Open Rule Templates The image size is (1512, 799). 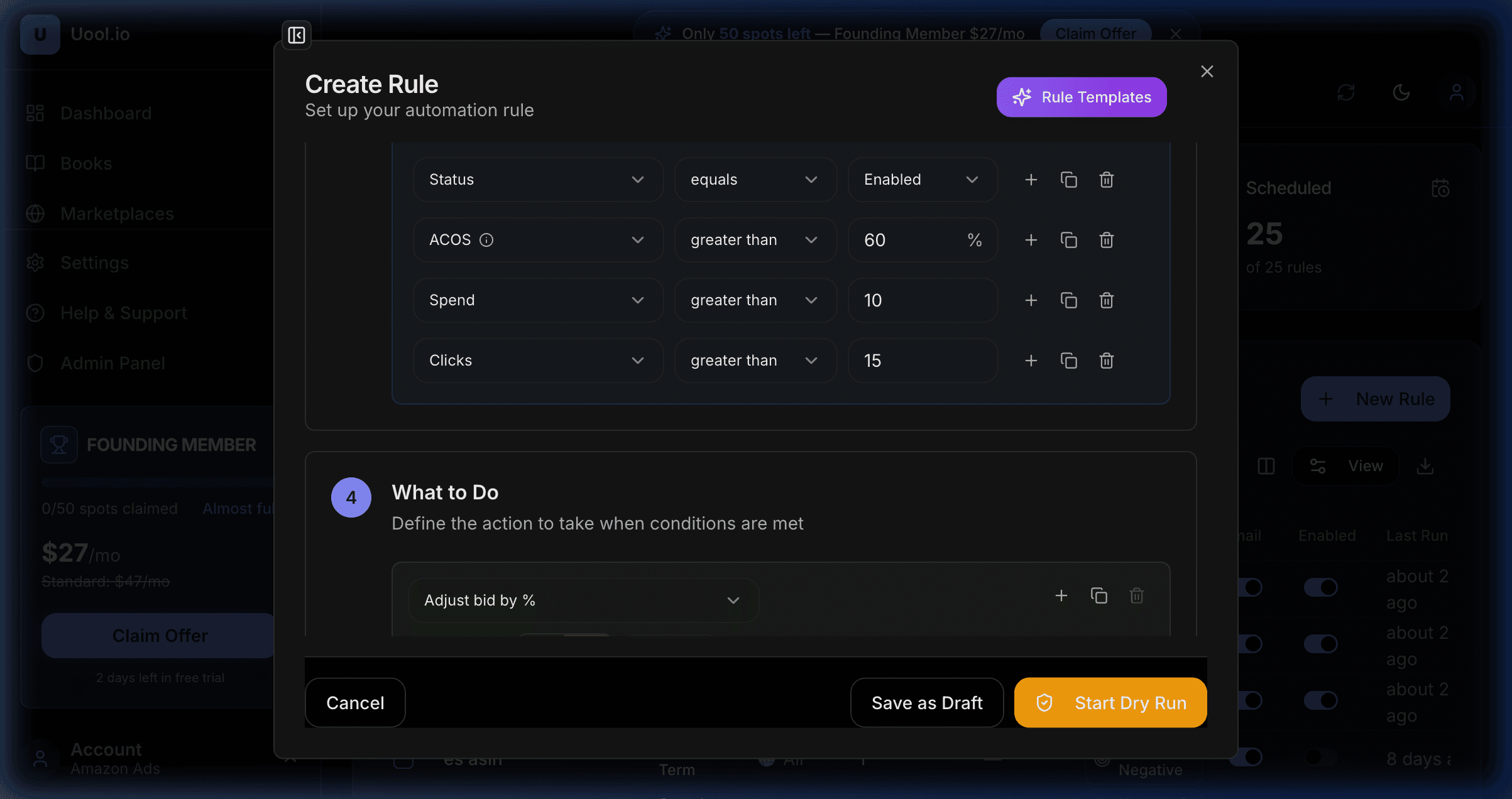[x=1081, y=97]
